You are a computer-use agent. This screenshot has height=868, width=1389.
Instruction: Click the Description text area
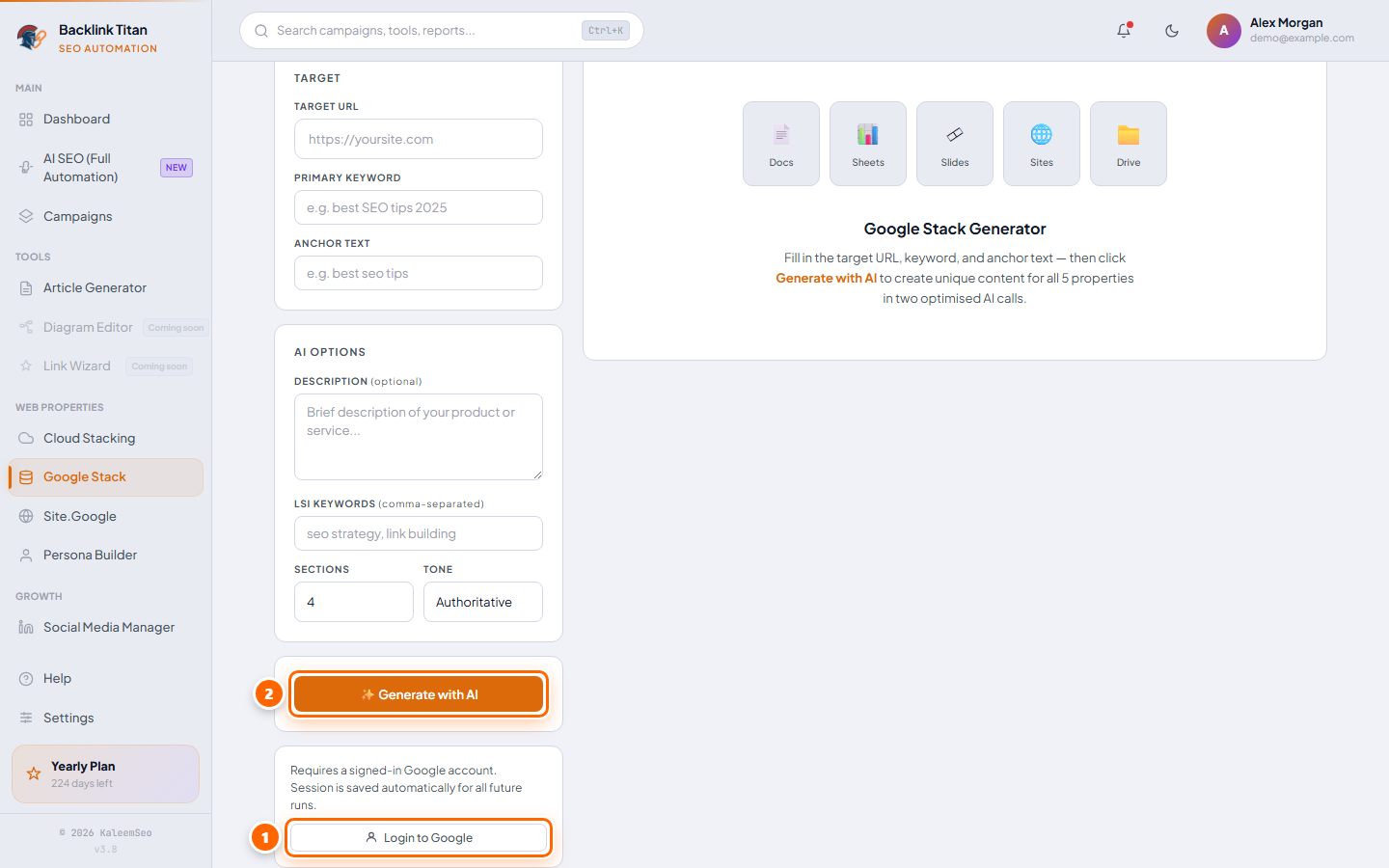[x=419, y=437]
